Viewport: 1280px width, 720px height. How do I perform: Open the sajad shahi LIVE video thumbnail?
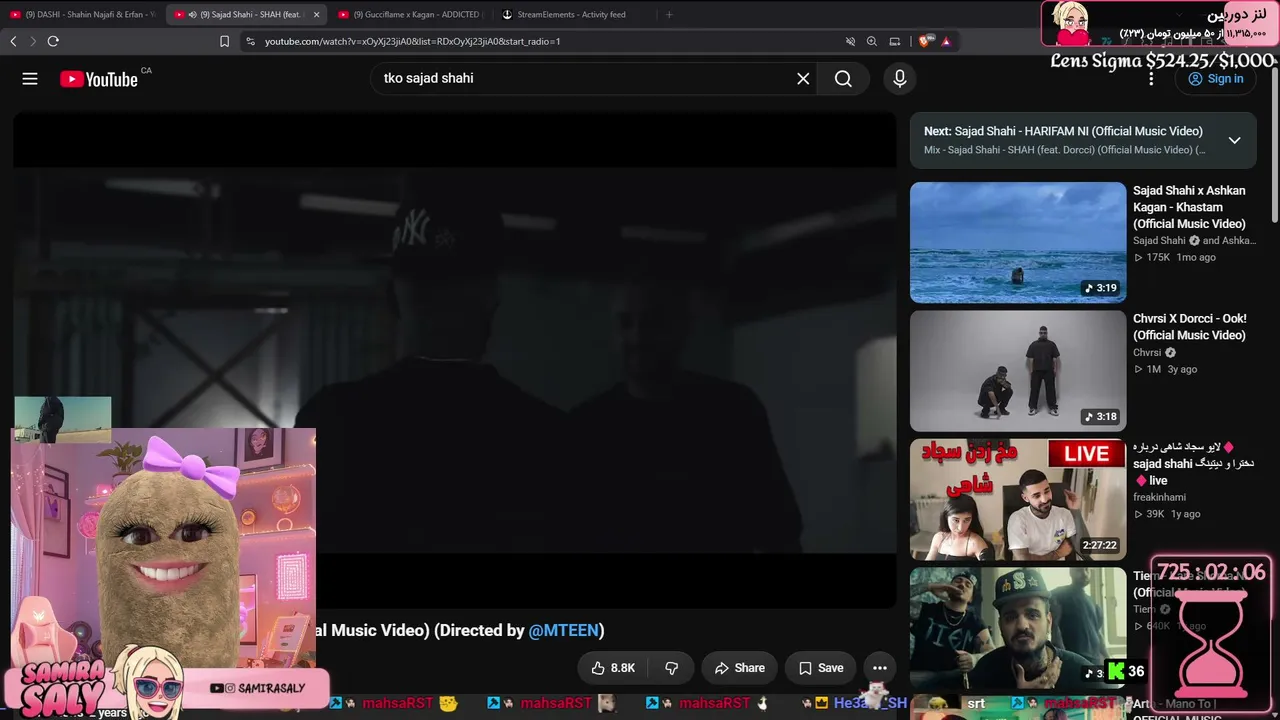[1018, 500]
